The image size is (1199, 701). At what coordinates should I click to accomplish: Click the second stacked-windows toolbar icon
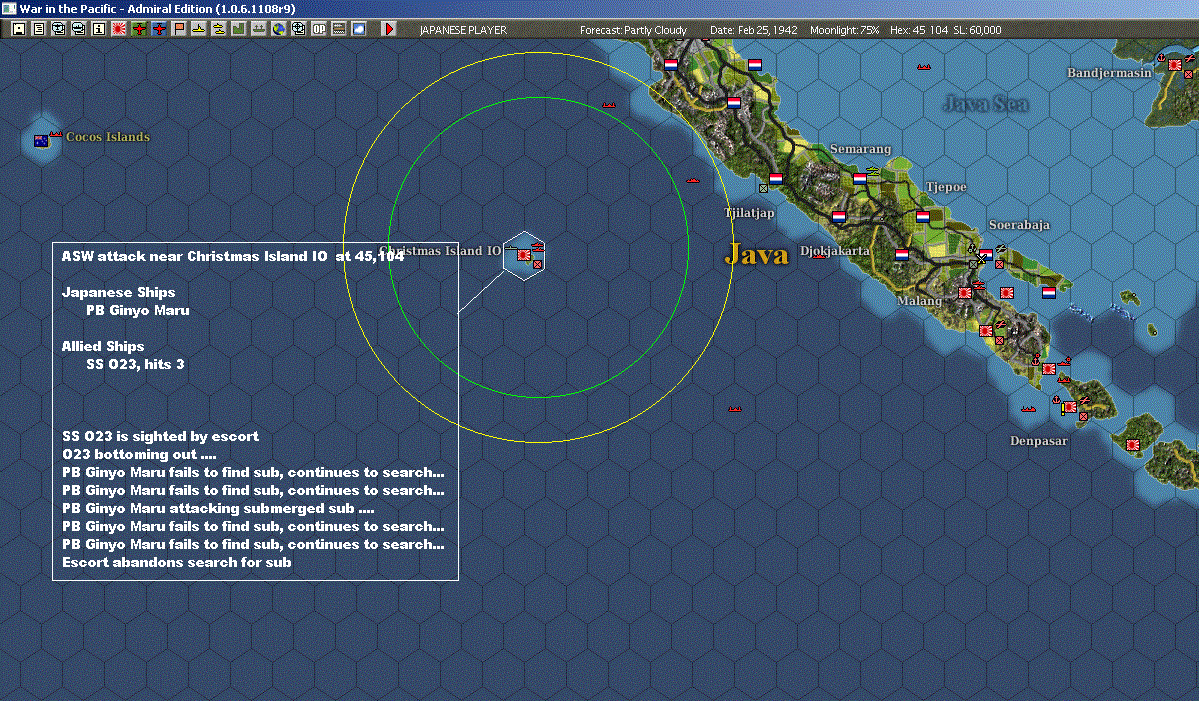click(x=78, y=29)
